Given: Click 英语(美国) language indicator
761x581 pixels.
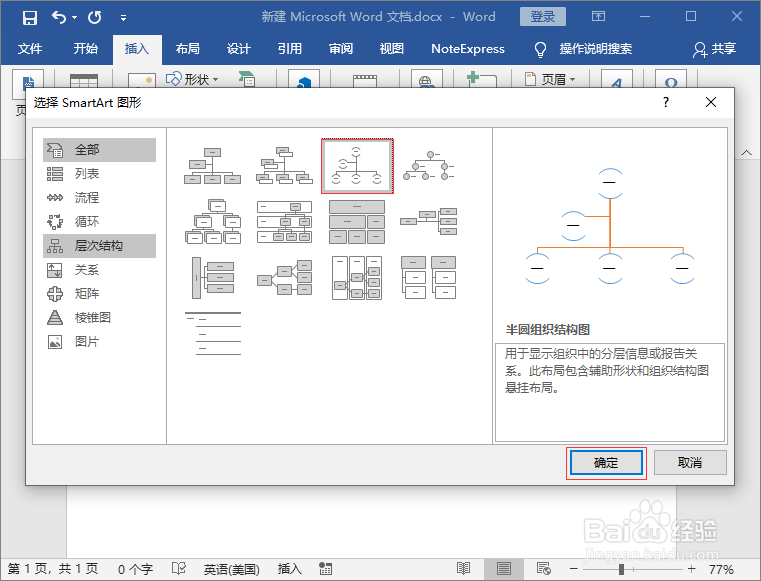Looking at the screenshot, I should 232,569.
